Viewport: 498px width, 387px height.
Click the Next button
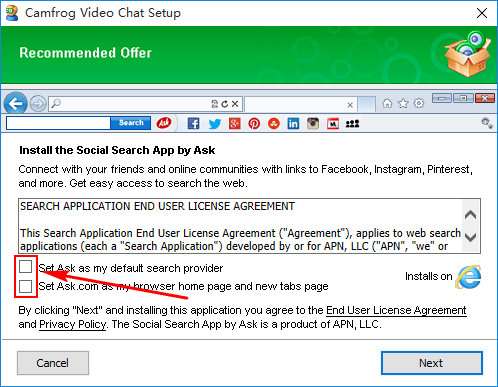pos(432,363)
